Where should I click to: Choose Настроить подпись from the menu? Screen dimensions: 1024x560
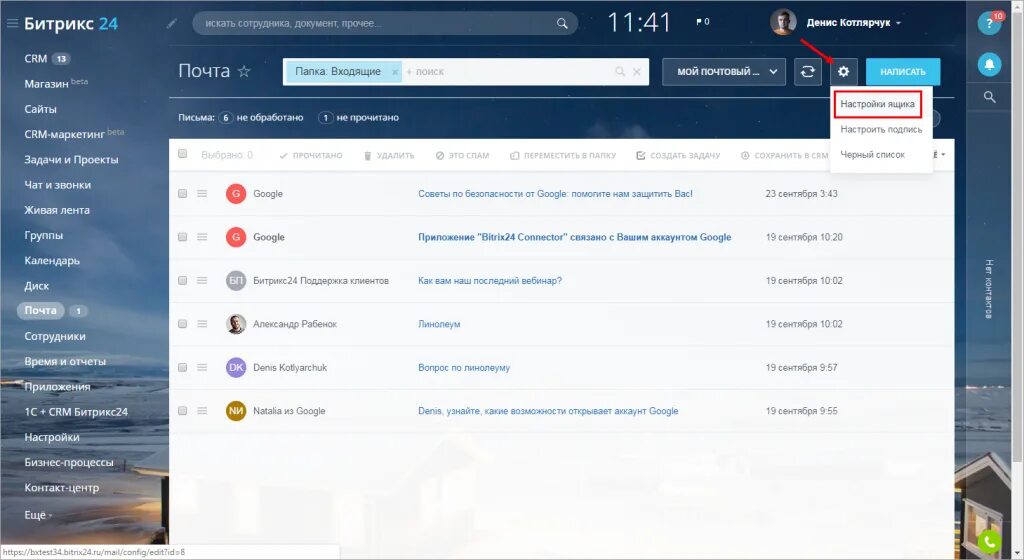click(x=881, y=129)
